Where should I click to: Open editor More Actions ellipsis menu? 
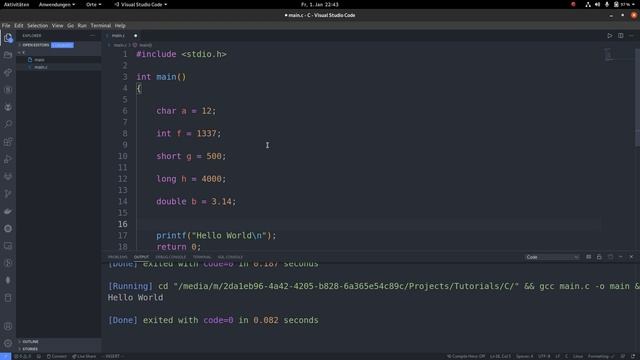631,36
